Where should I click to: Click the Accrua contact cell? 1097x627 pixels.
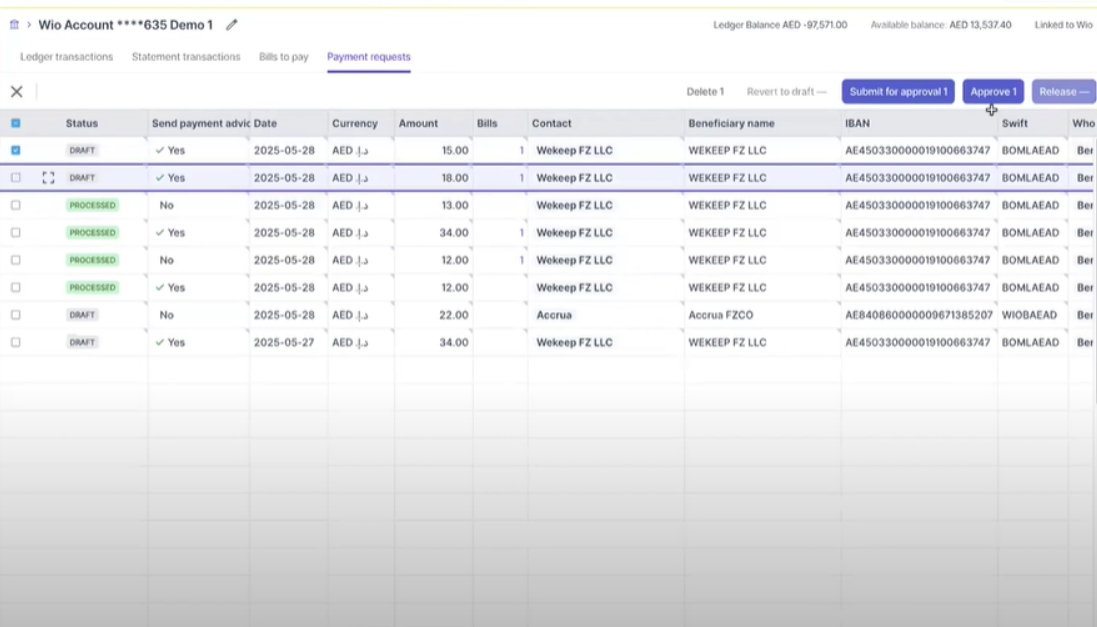point(606,315)
